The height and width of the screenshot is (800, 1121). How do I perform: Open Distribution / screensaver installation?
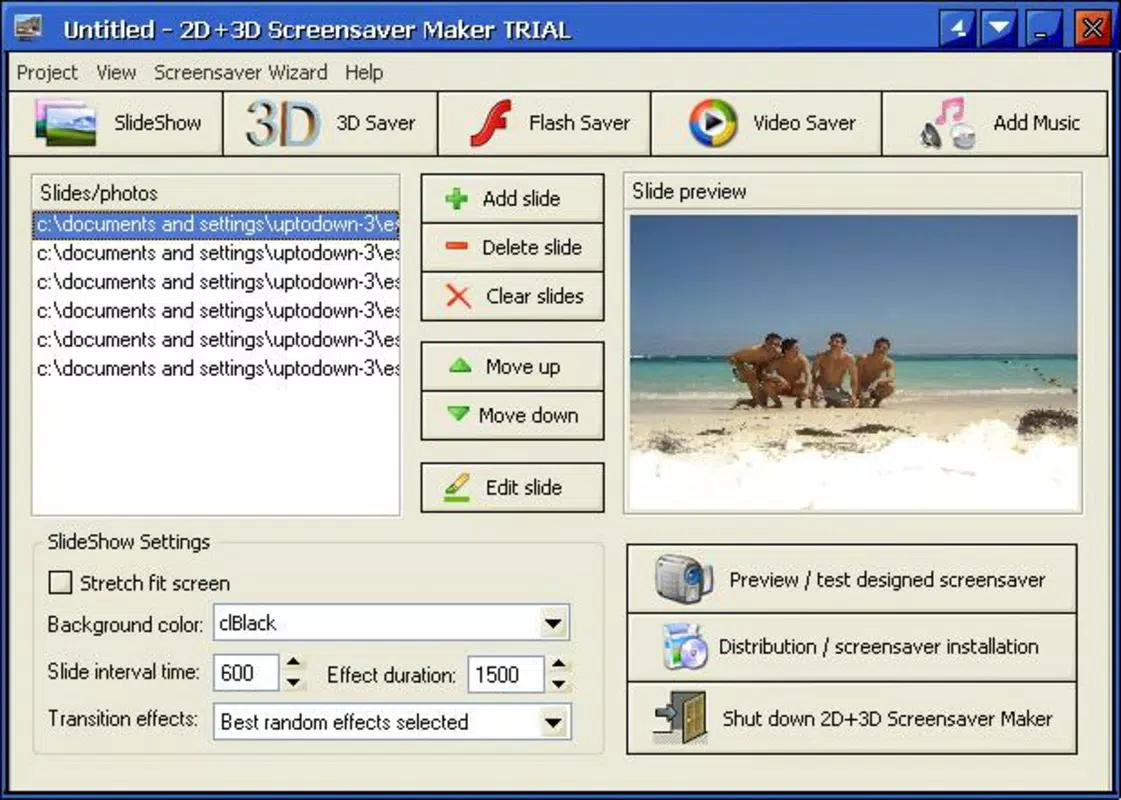click(x=851, y=647)
